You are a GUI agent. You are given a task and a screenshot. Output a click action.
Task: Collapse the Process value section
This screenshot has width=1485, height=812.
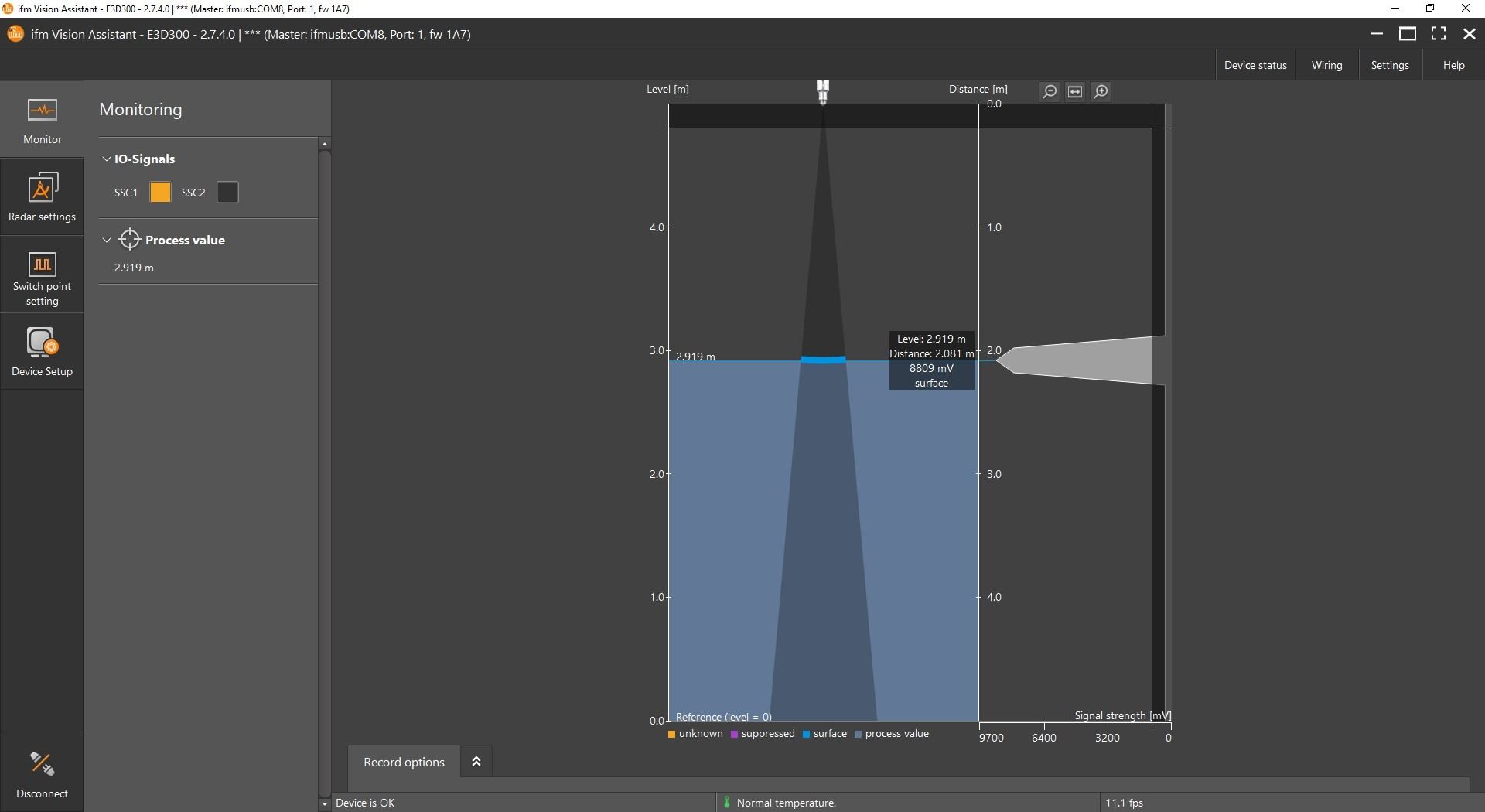pyautogui.click(x=107, y=241)
